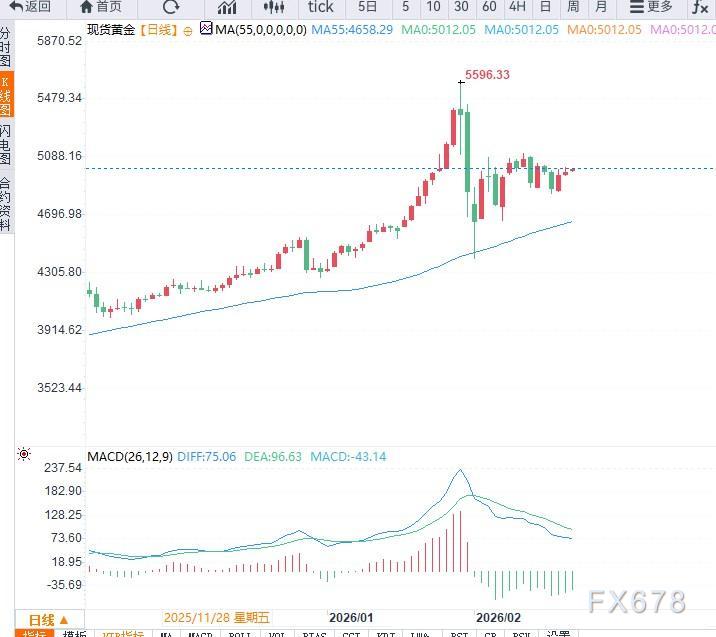The width and height of the screenshot is (716, 637).
Task: Click the 返回 back arrow button
Action: click(30, 7)
